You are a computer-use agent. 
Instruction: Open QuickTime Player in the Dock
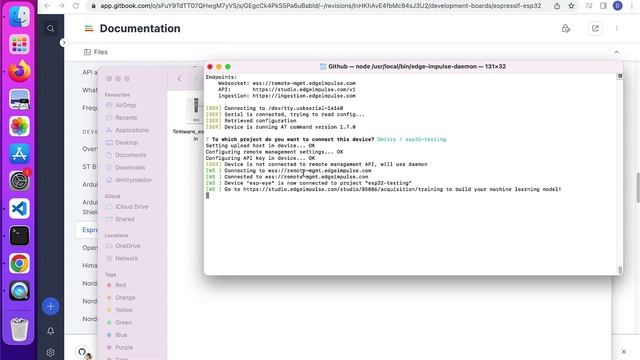[19, 291]
